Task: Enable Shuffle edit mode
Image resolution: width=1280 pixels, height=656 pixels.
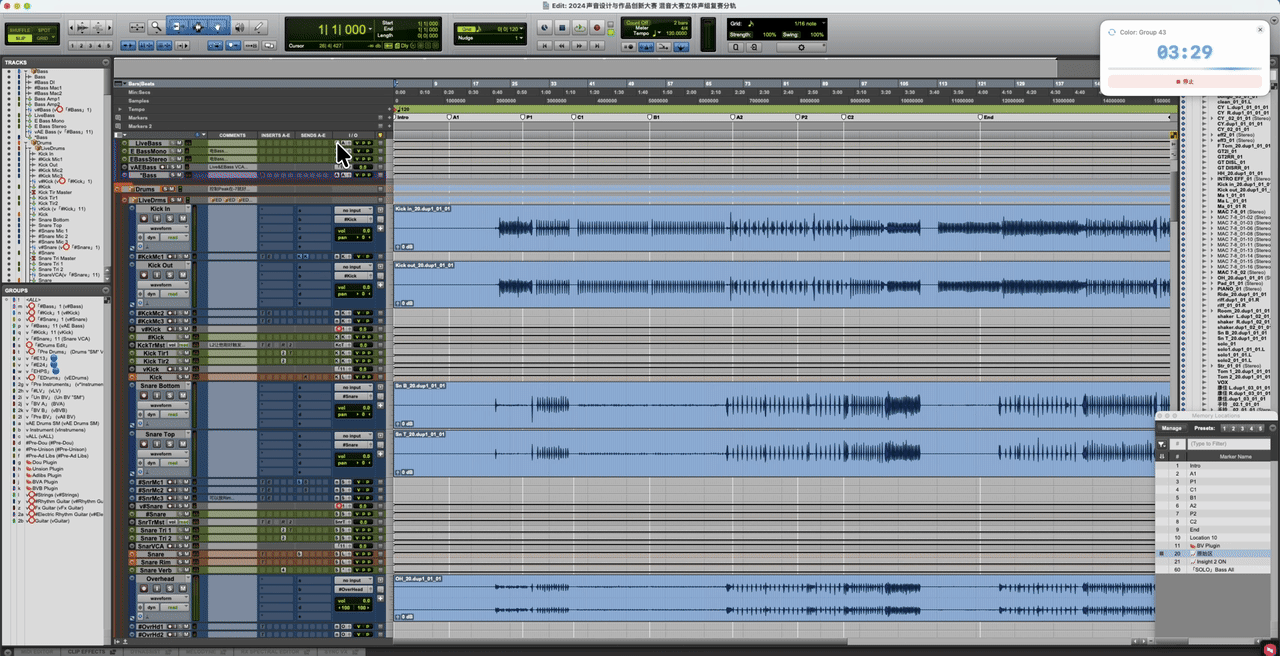Action: tap(20, 30)
